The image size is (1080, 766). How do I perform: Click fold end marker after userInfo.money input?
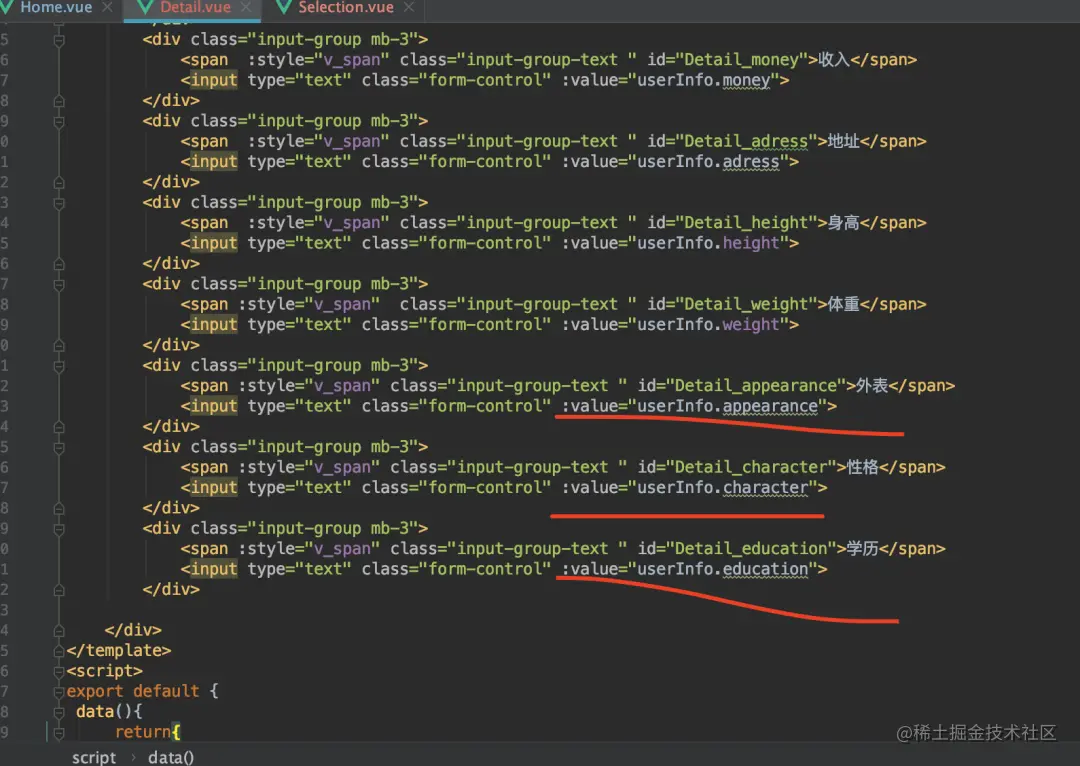coord(59,101)
